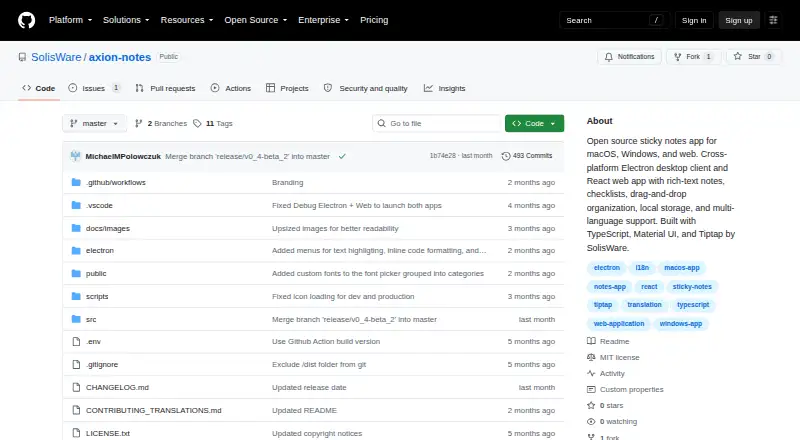Image resolution: width=800 pixels, height=440 pixels.
Task: Click the .github/workflows folder icon
Action: [x=76, y=182]
